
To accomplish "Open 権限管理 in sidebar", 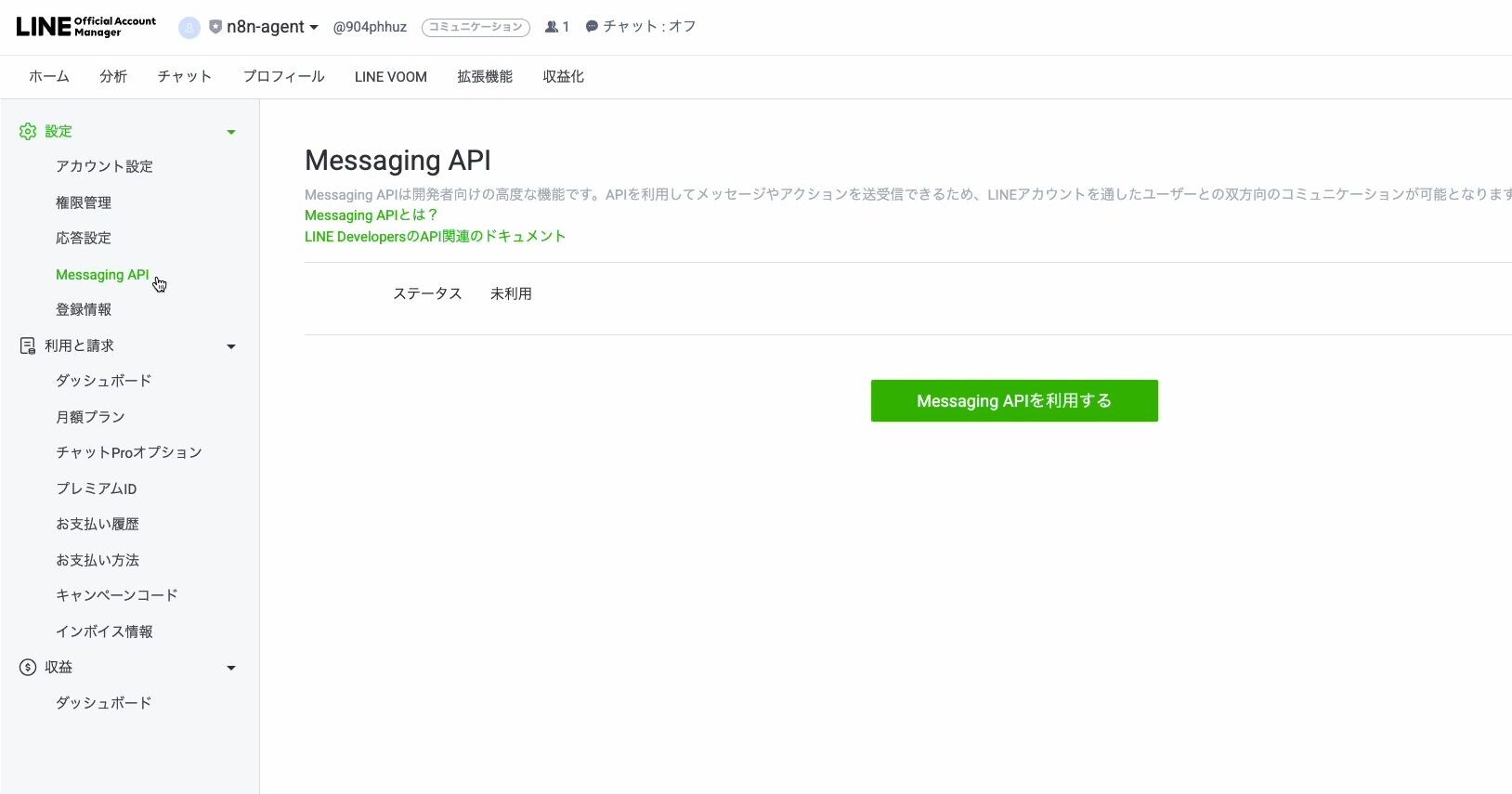I will [x=84, y=202].
